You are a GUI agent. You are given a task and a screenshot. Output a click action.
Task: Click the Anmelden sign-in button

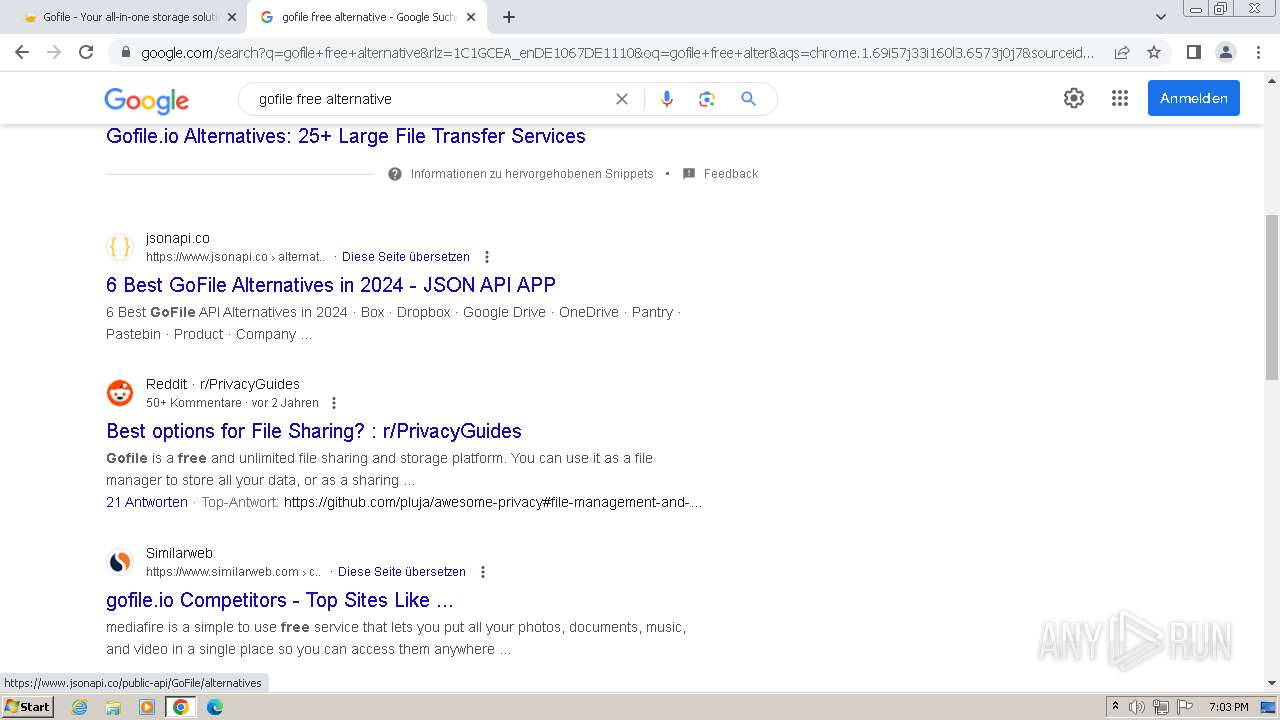(1194, 98)
